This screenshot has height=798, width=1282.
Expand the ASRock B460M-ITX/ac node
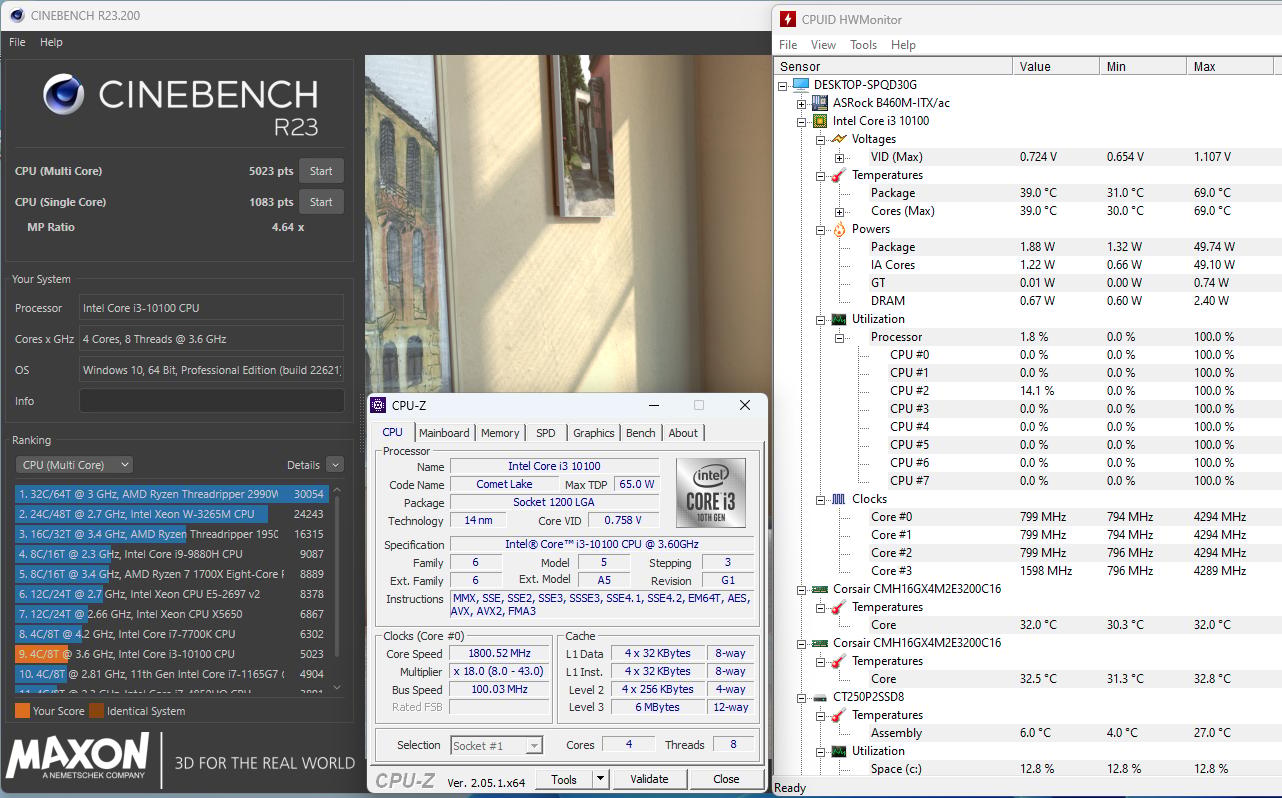802,103
